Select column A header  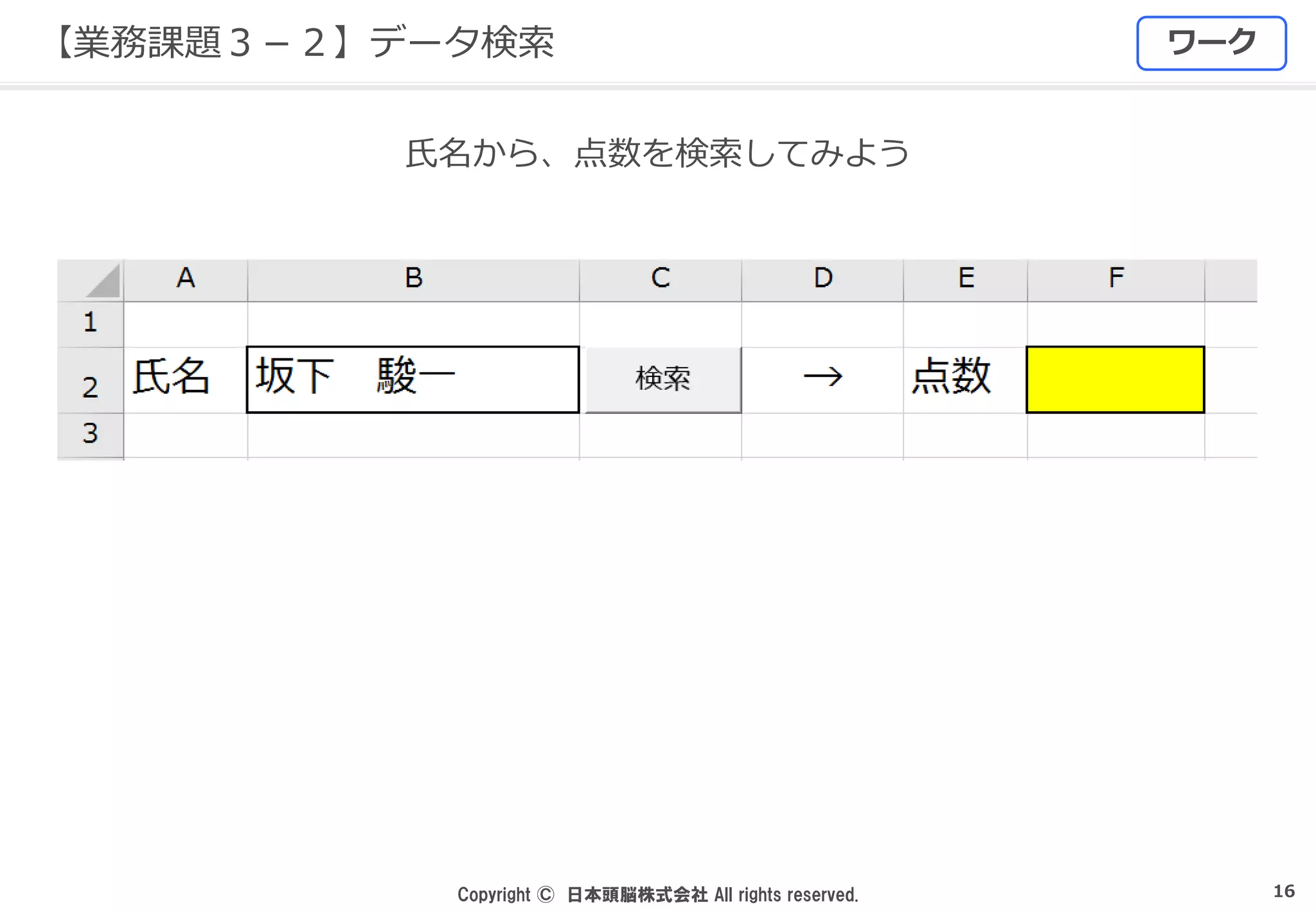coord(186,279)
